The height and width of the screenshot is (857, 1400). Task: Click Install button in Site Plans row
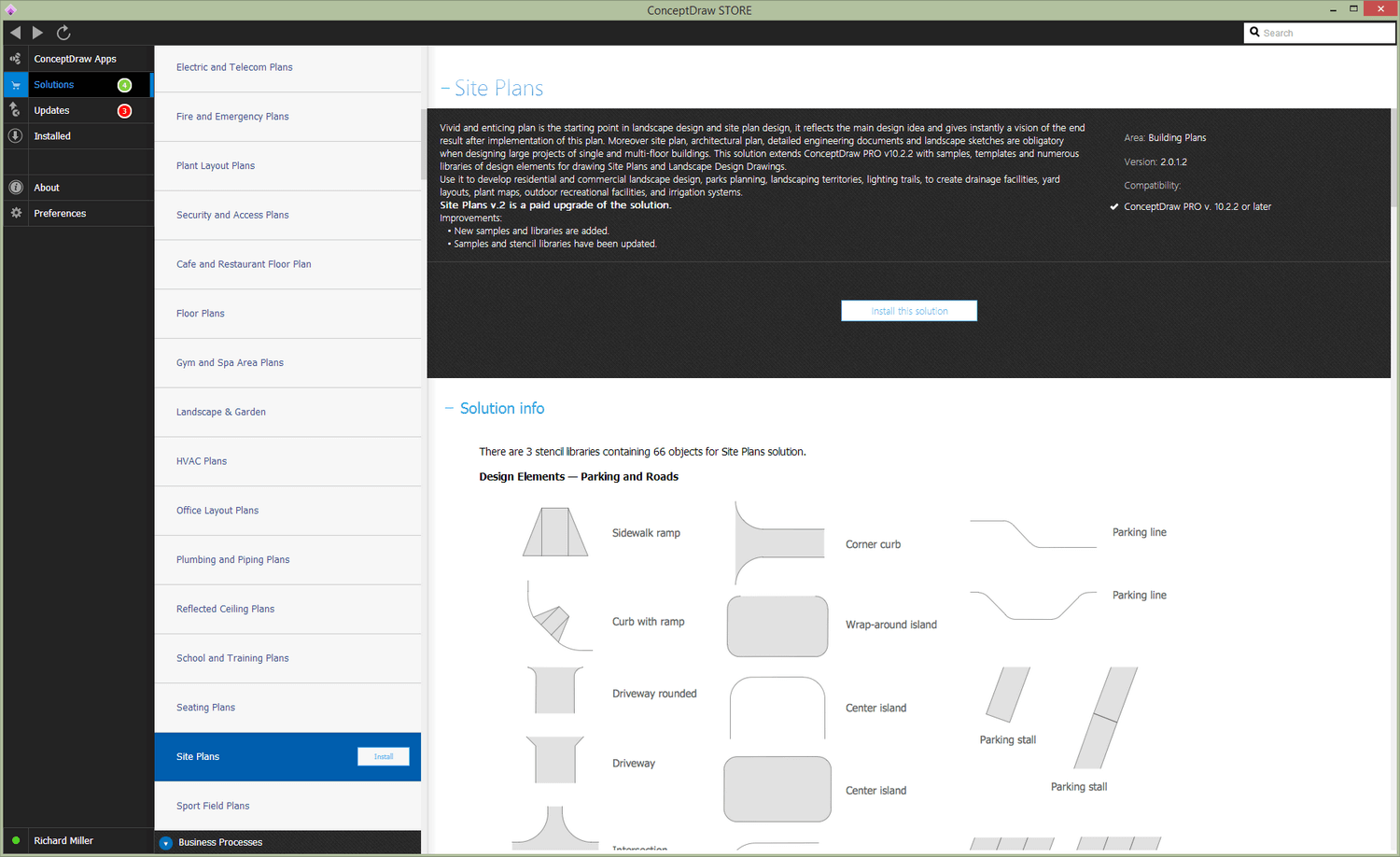pyautogui.click(x=384, y=757)
